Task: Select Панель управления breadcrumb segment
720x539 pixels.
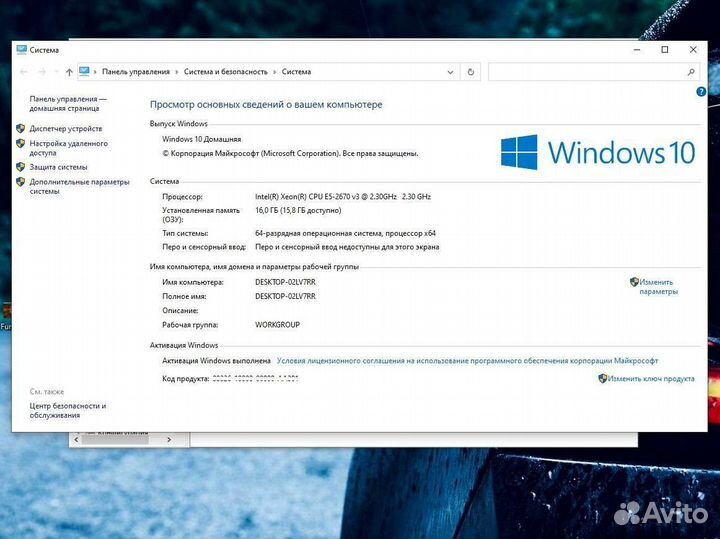Action: click(136, 72)
